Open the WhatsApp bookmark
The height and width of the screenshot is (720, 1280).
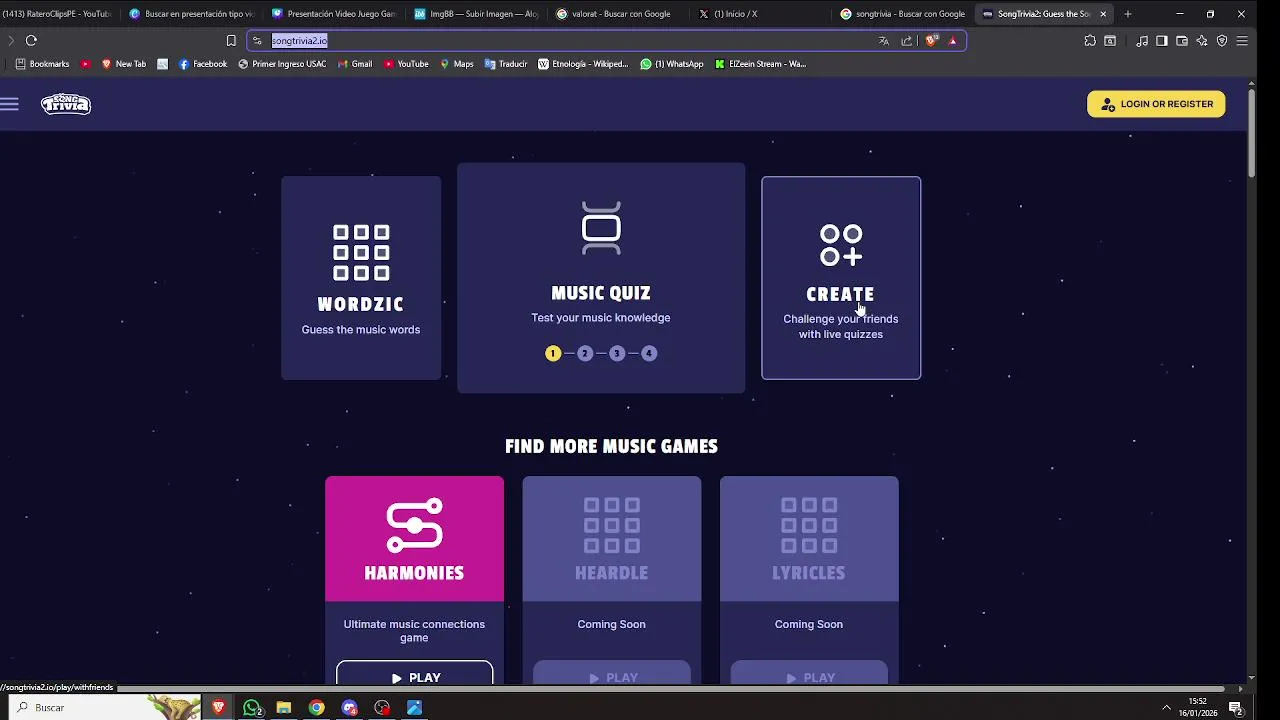pos(672,64)
